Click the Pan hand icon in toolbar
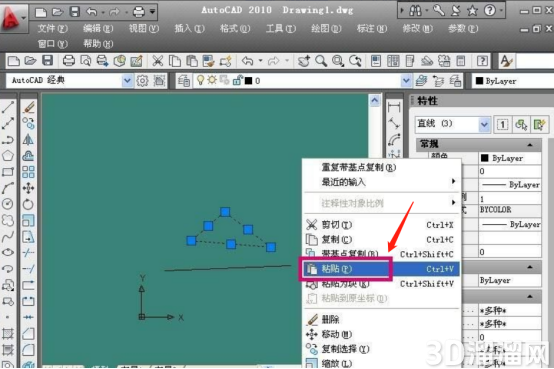The width and height of the screenshot is (554, 369). click(x=303, y=61)
